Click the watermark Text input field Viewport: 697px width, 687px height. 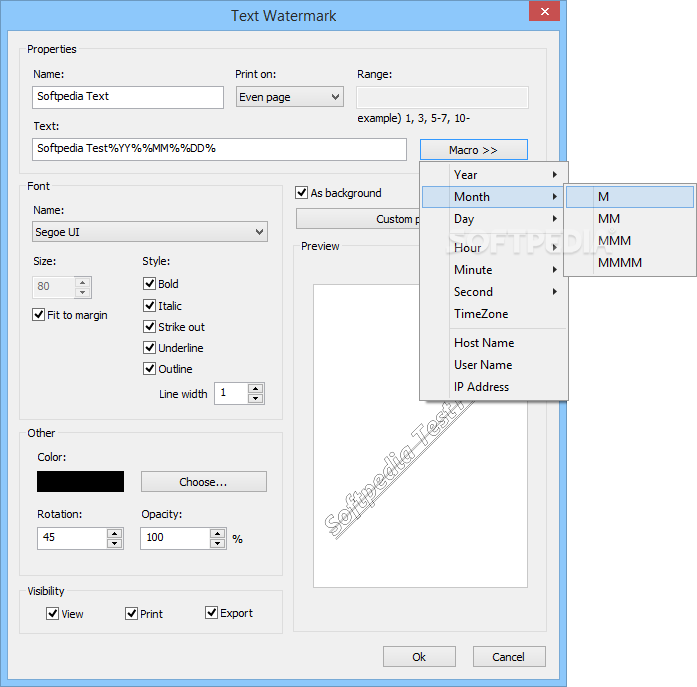(x=219, y=149)
